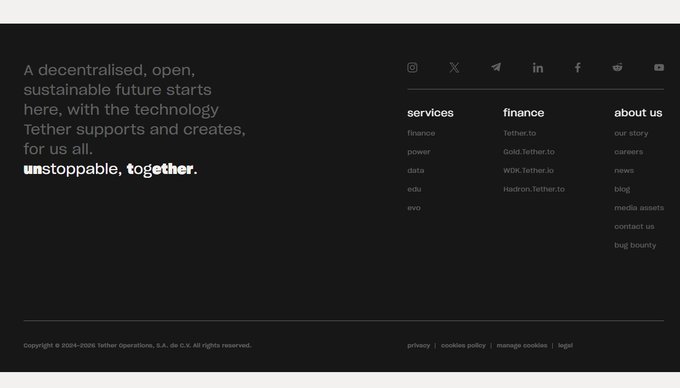
Task: Click the copyright notice text
Action: [137, 346]
